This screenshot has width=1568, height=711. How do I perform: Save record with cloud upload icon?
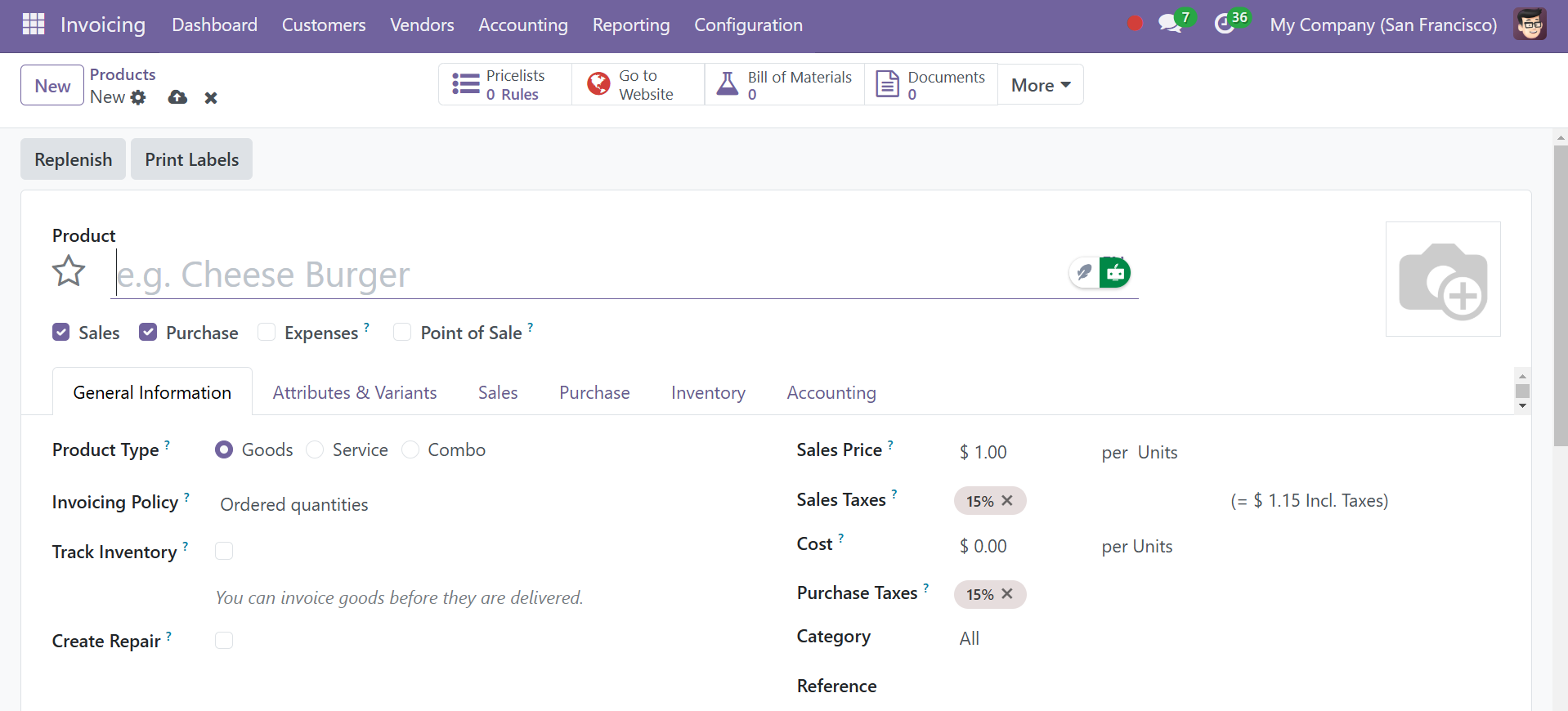pos(177,97)
